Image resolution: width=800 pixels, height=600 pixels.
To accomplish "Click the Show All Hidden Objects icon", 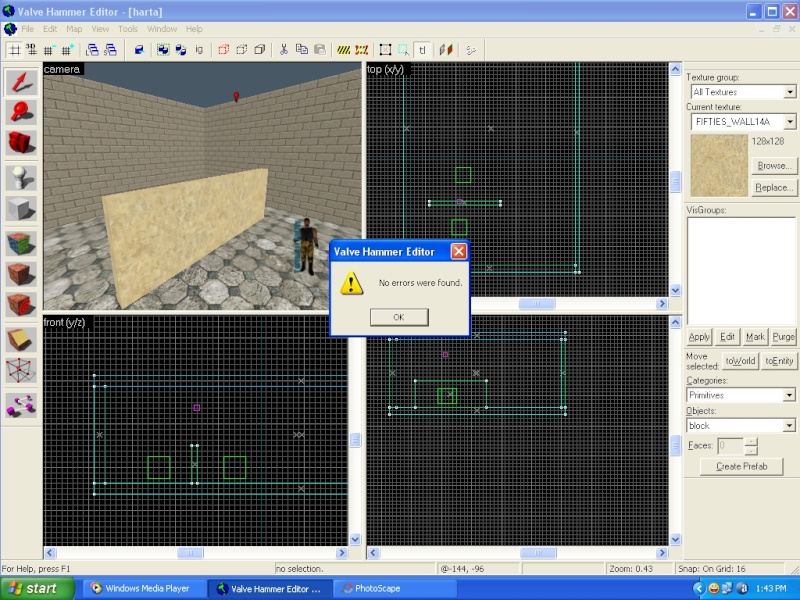I will click(x=260, y=50).
